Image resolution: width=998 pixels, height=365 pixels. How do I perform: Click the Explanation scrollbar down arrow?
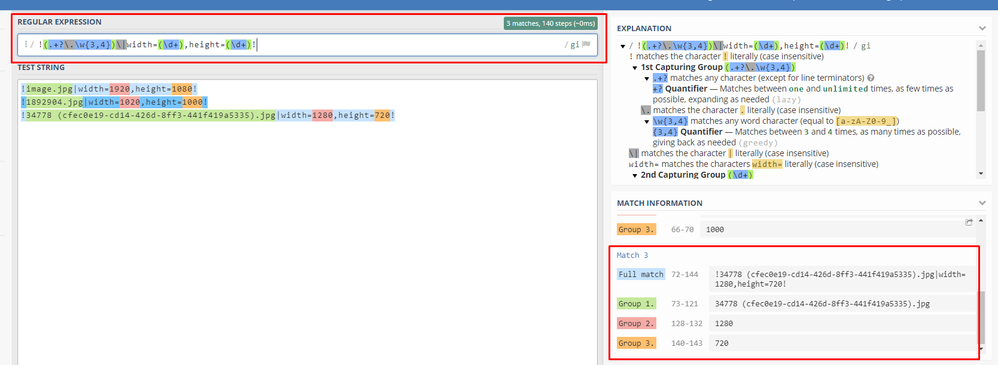981,174
